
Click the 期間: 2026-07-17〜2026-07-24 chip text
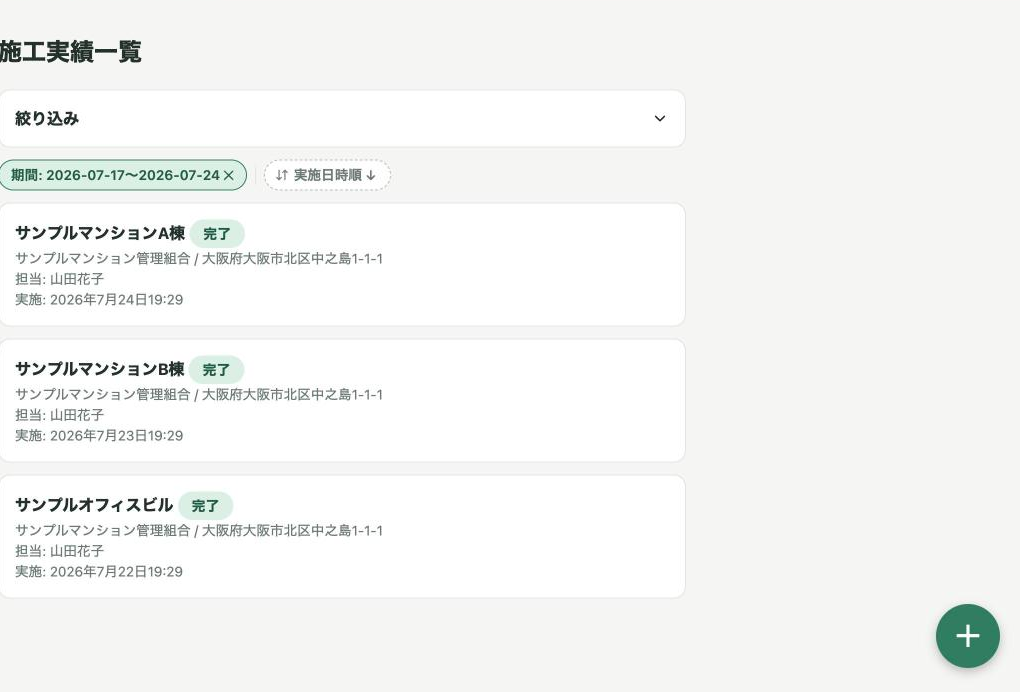tap(115, 175)
